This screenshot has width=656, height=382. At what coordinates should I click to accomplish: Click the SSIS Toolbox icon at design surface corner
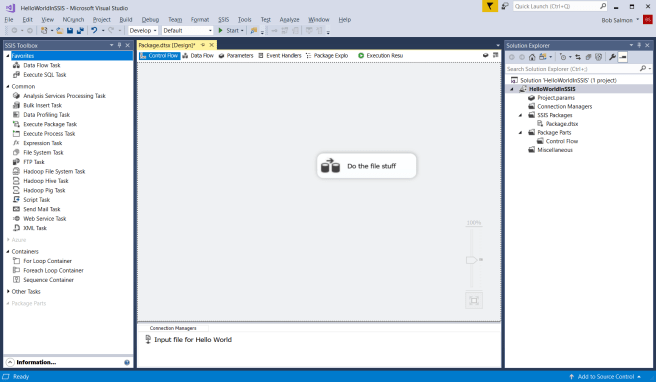pos(495,55)
